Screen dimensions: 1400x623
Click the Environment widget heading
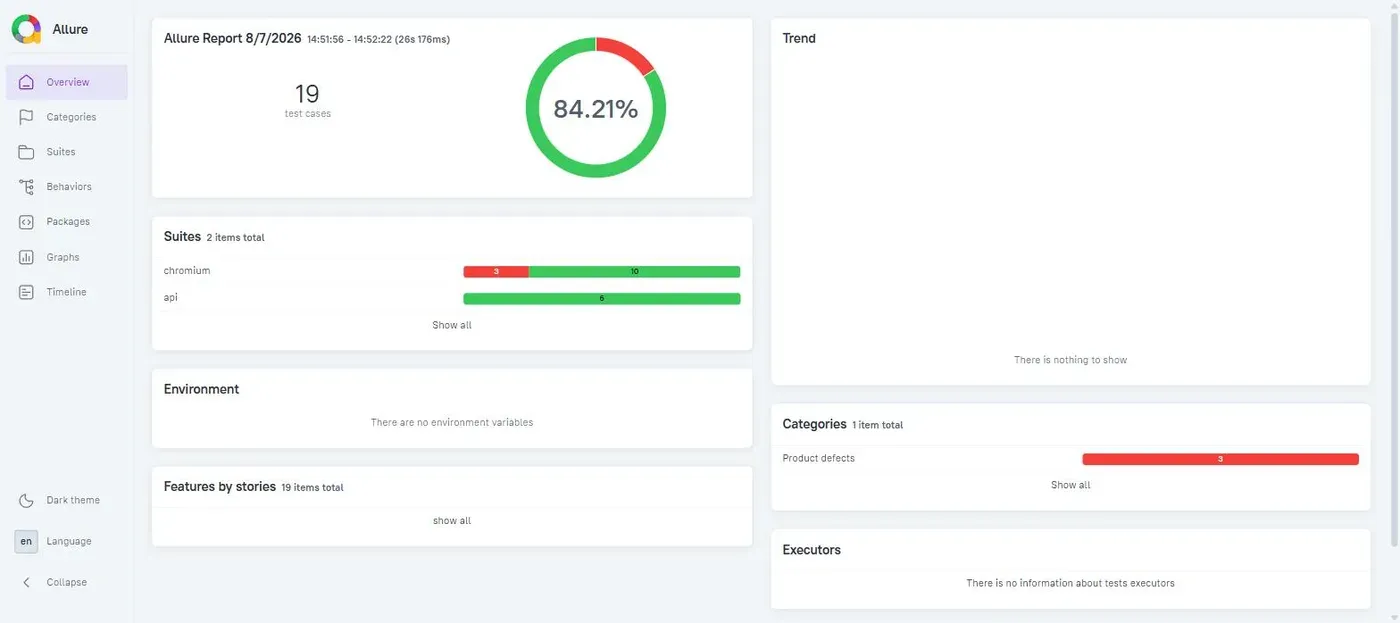201,389
